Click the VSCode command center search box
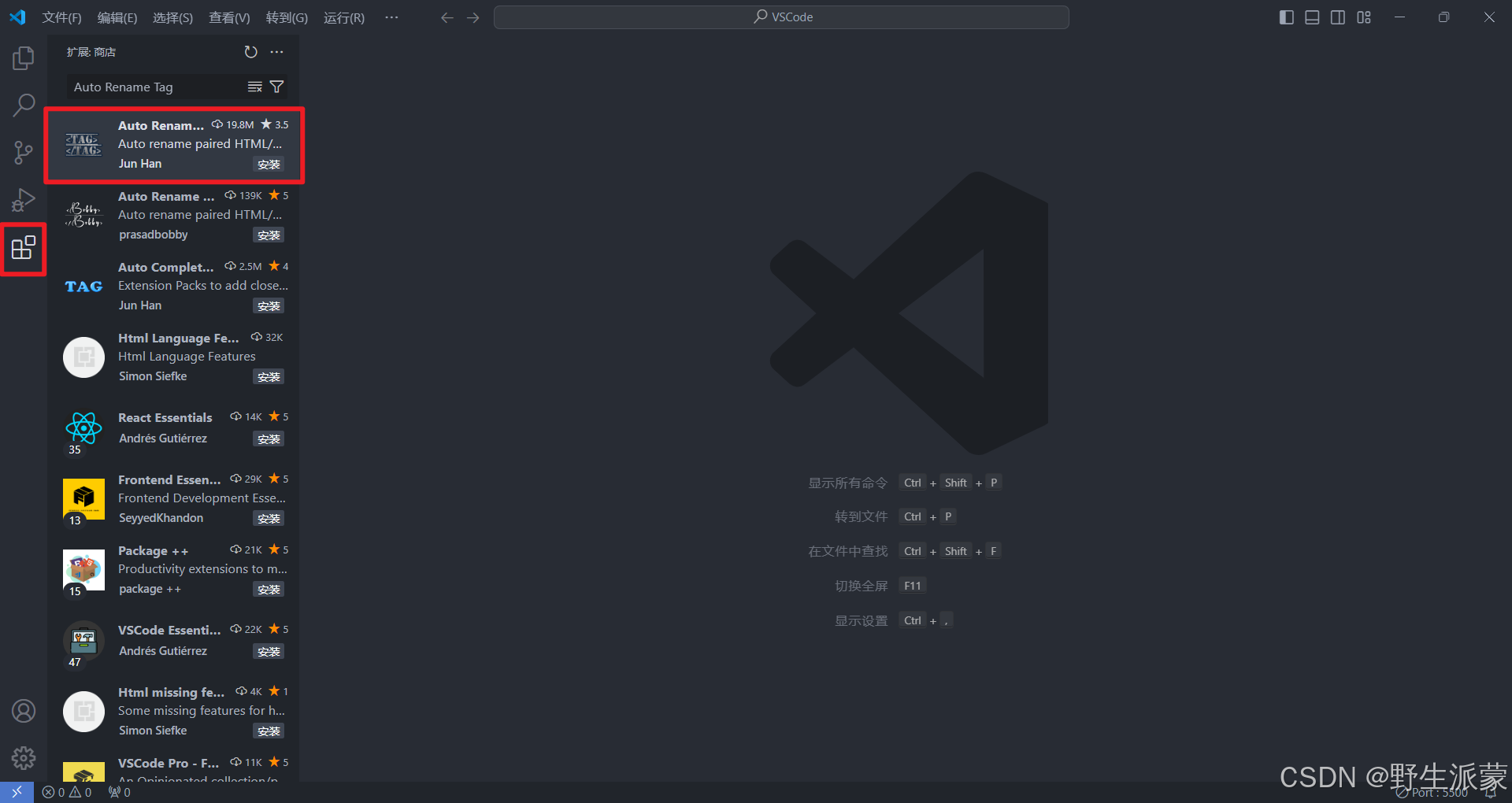 781,17
